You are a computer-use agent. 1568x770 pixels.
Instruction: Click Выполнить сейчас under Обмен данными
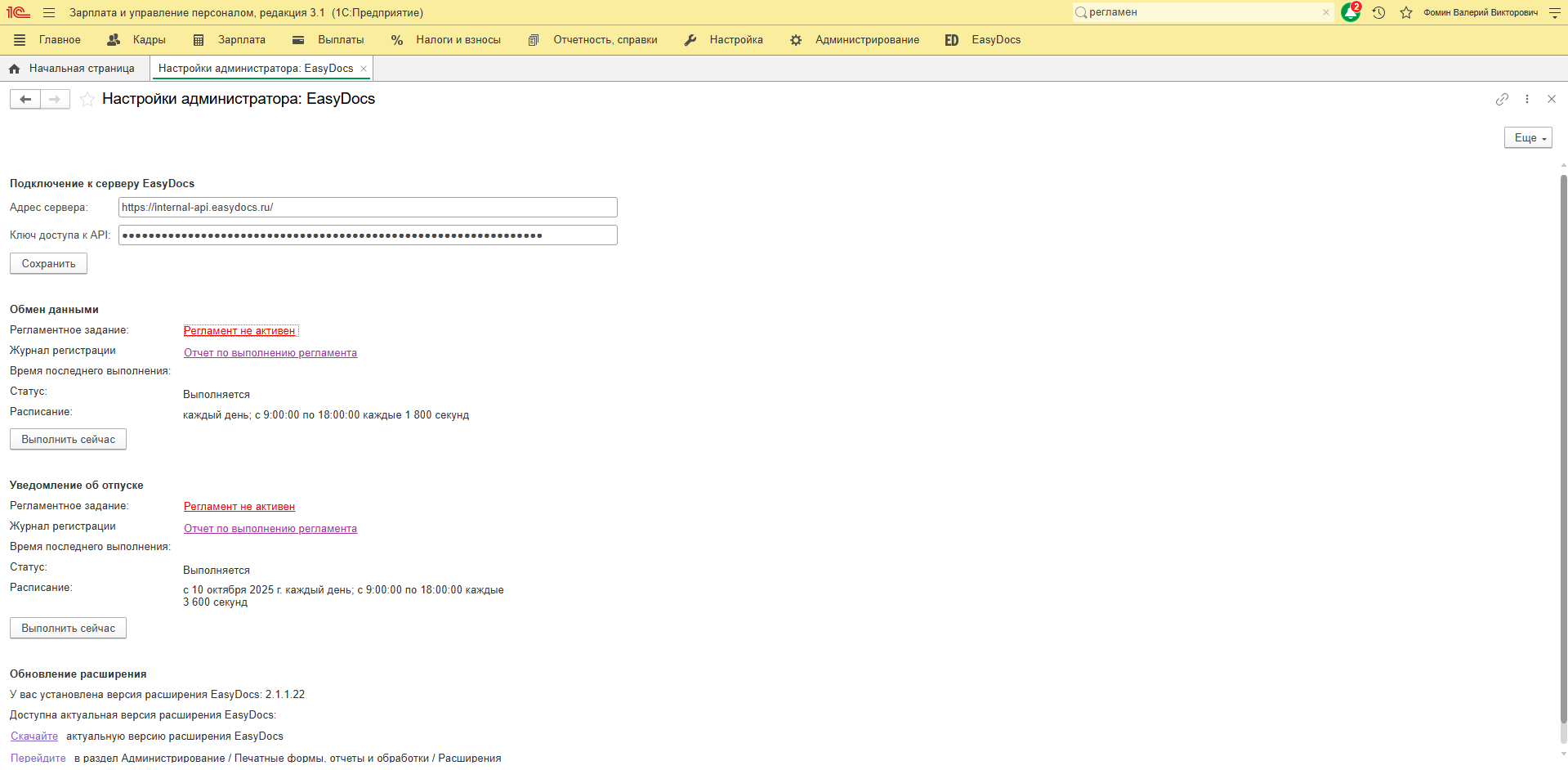68,440
